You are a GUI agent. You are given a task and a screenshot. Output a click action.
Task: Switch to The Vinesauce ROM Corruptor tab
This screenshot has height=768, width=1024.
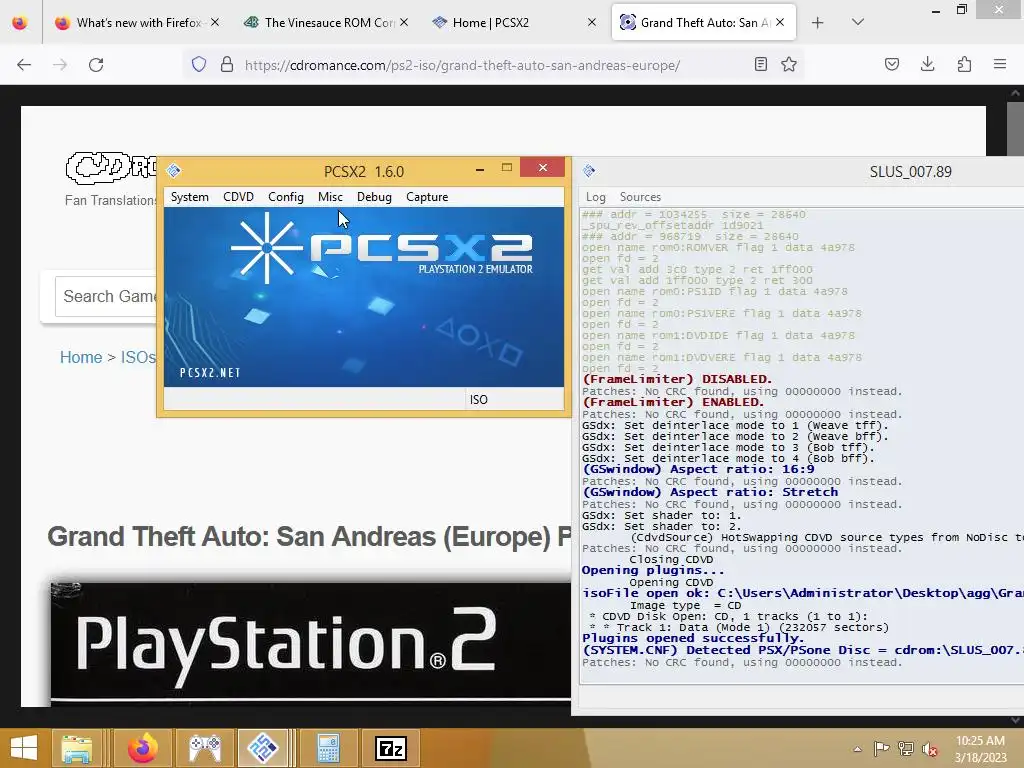coord(328,23)
